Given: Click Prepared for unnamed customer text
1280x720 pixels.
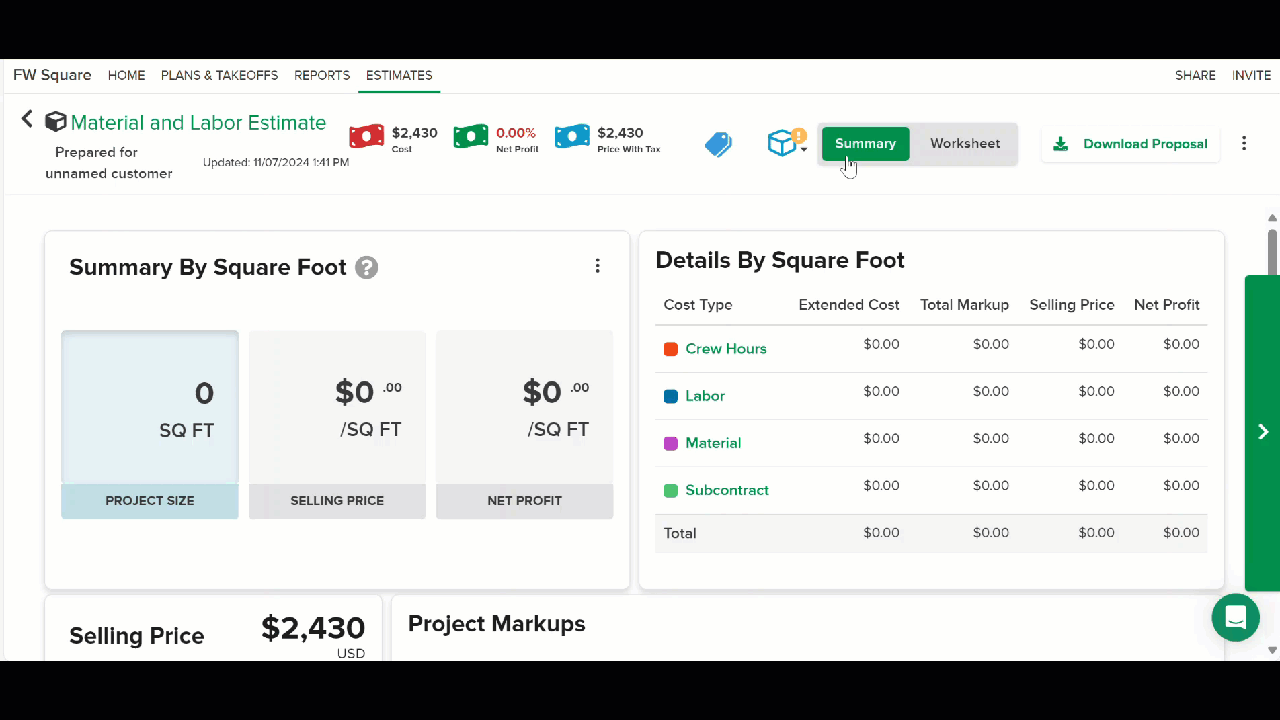Looking at the screenshot, I should [x=108, y=163].
